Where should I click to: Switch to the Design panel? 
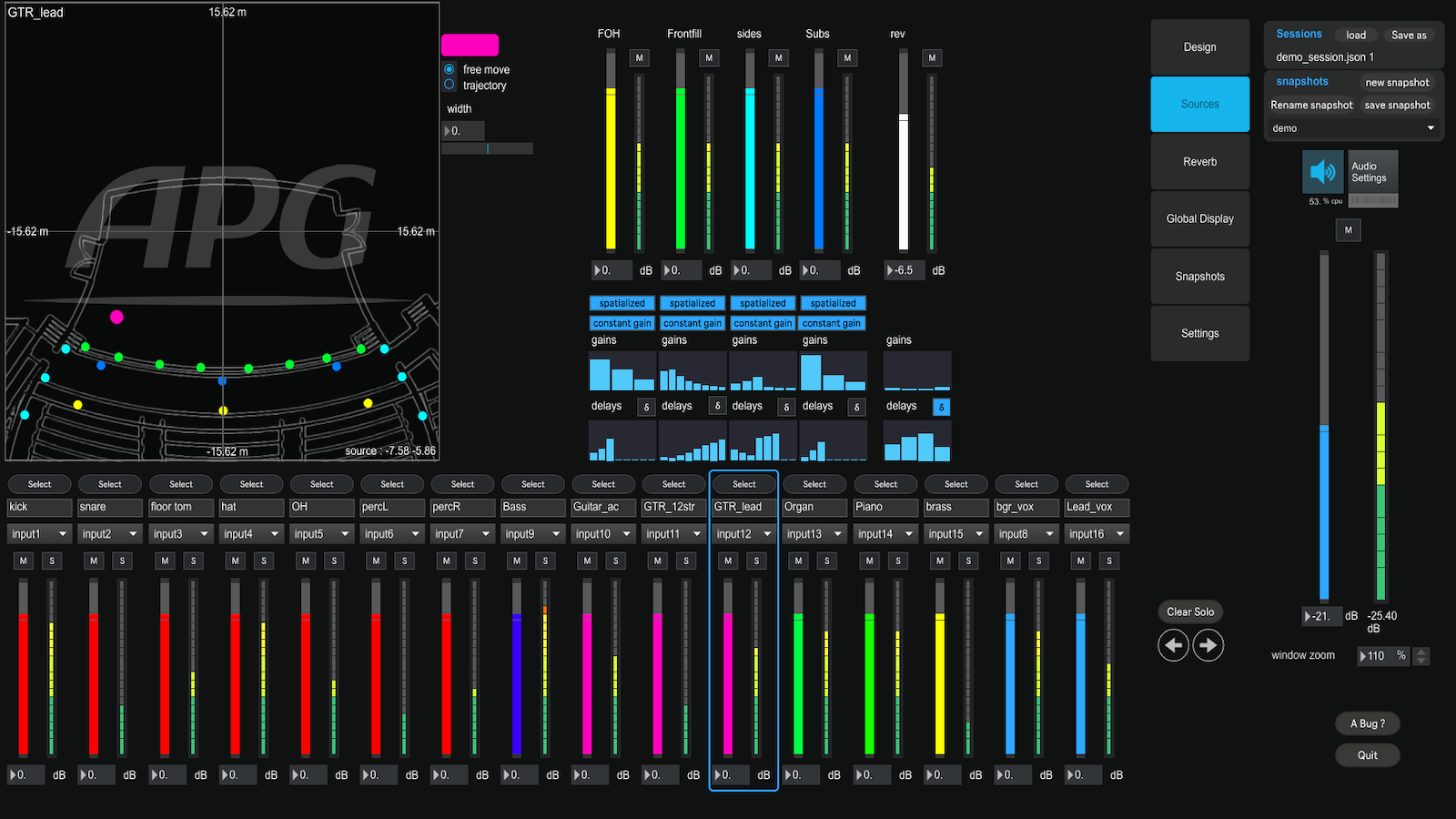coord(1199,46)
